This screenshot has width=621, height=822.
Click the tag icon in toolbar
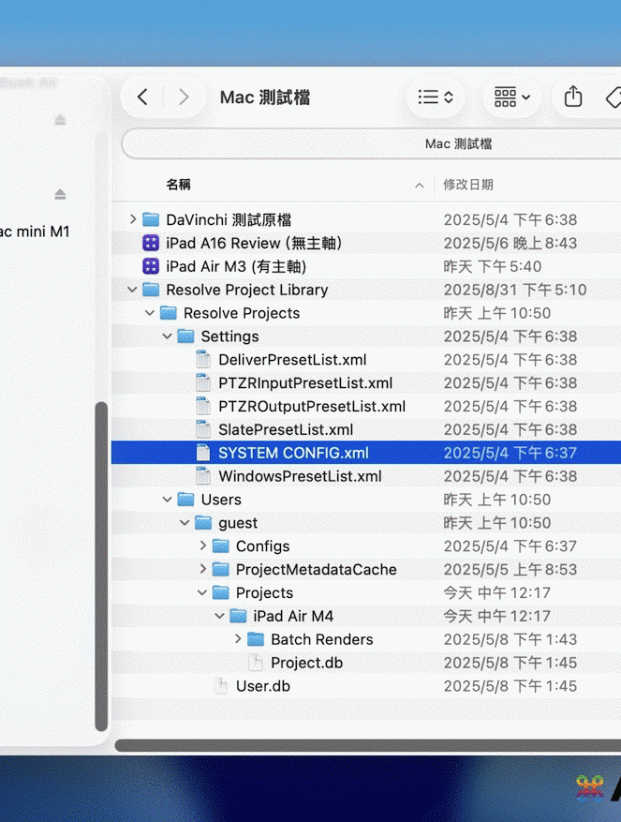[613, 97]
